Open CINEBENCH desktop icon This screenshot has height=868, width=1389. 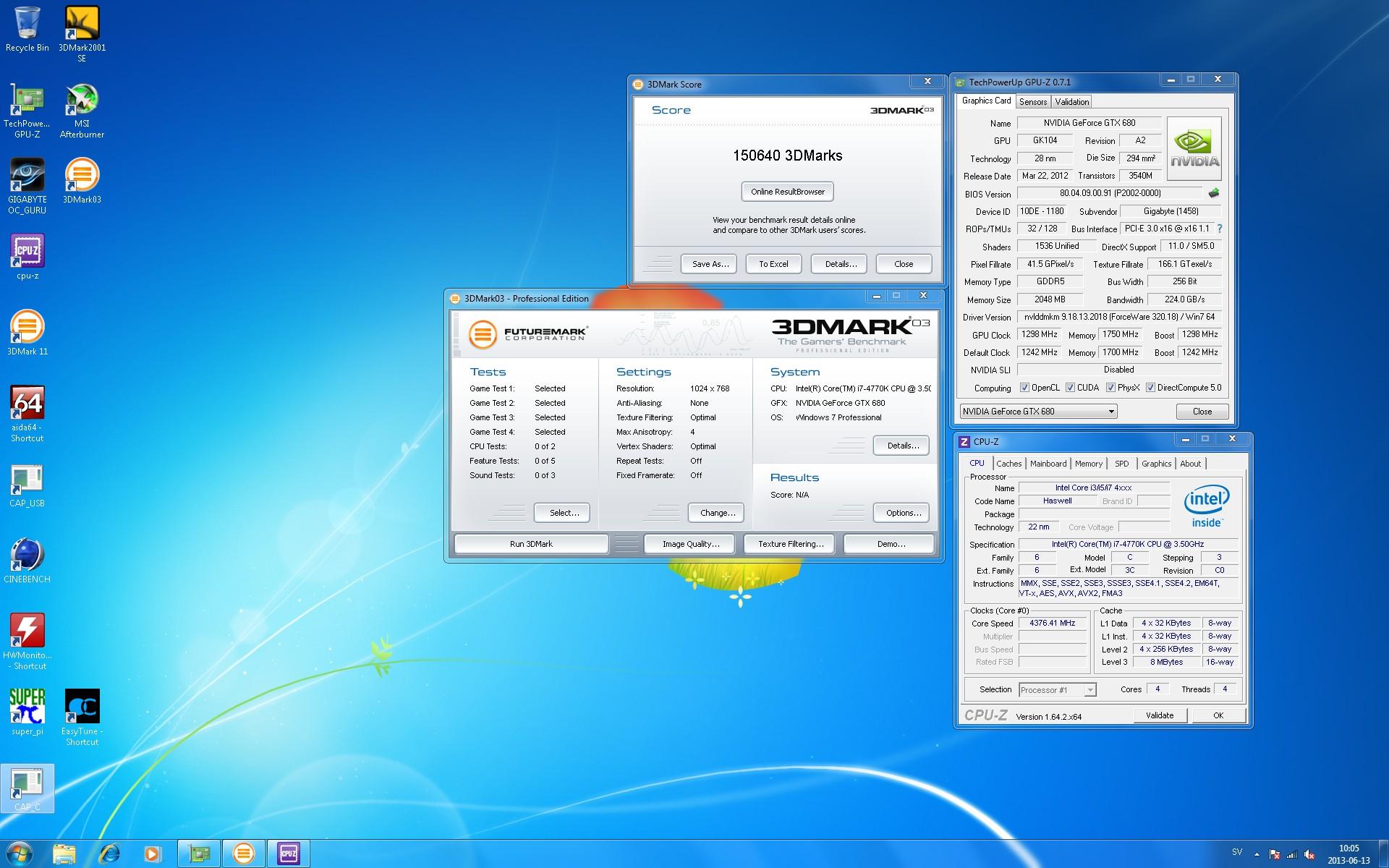coord(27,561)
